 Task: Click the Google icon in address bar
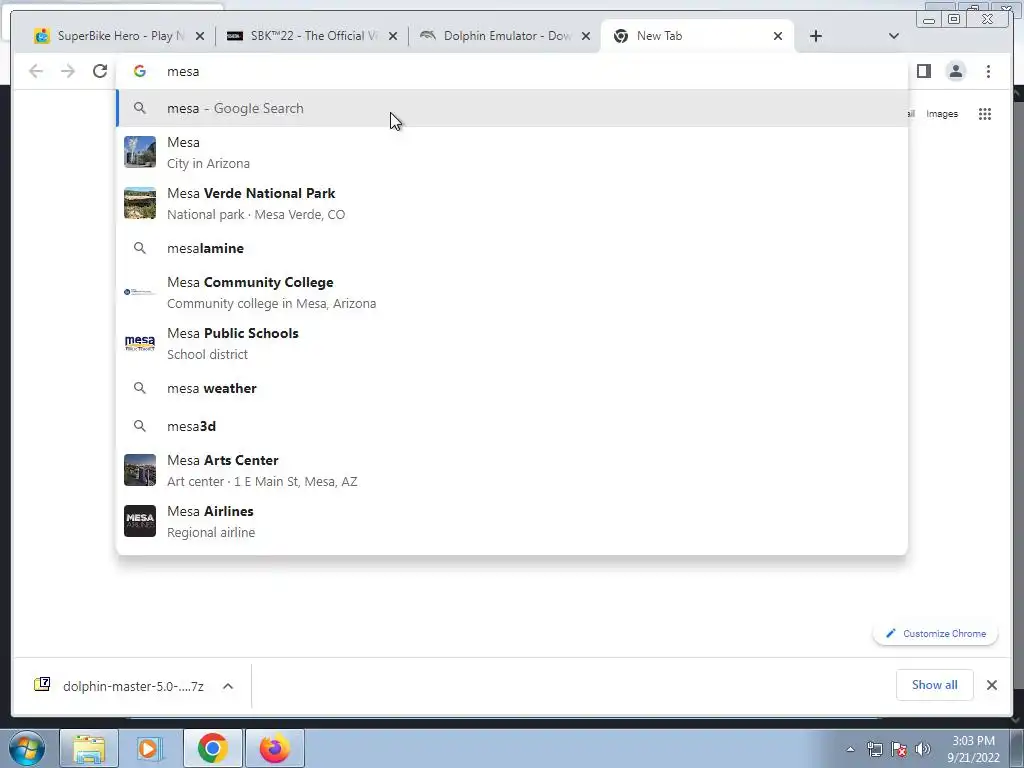140,71
